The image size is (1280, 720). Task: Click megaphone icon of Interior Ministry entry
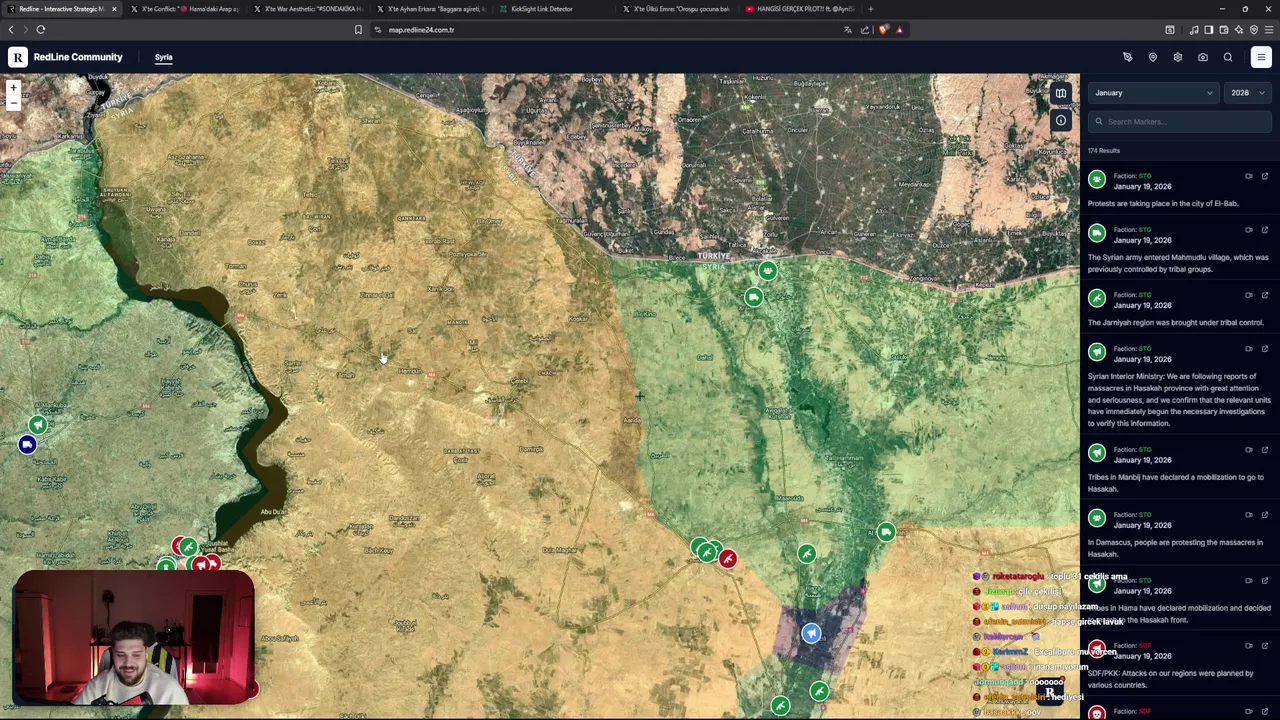coord(1097,353)
